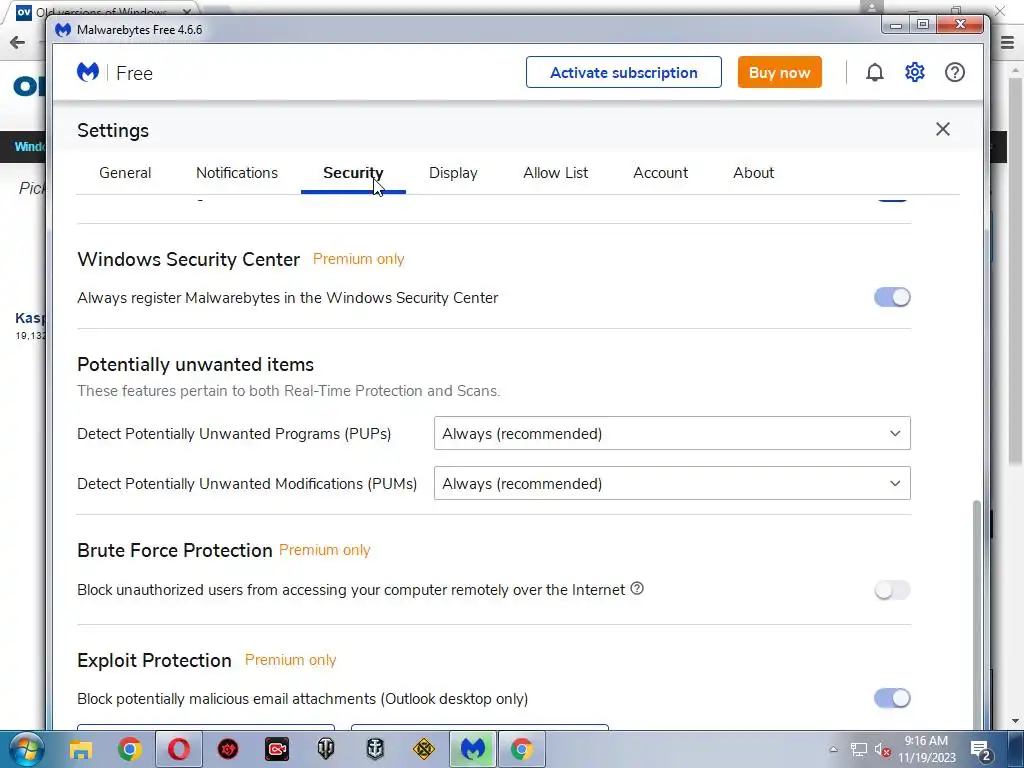Open the Allow List tab

pos(555,173)
